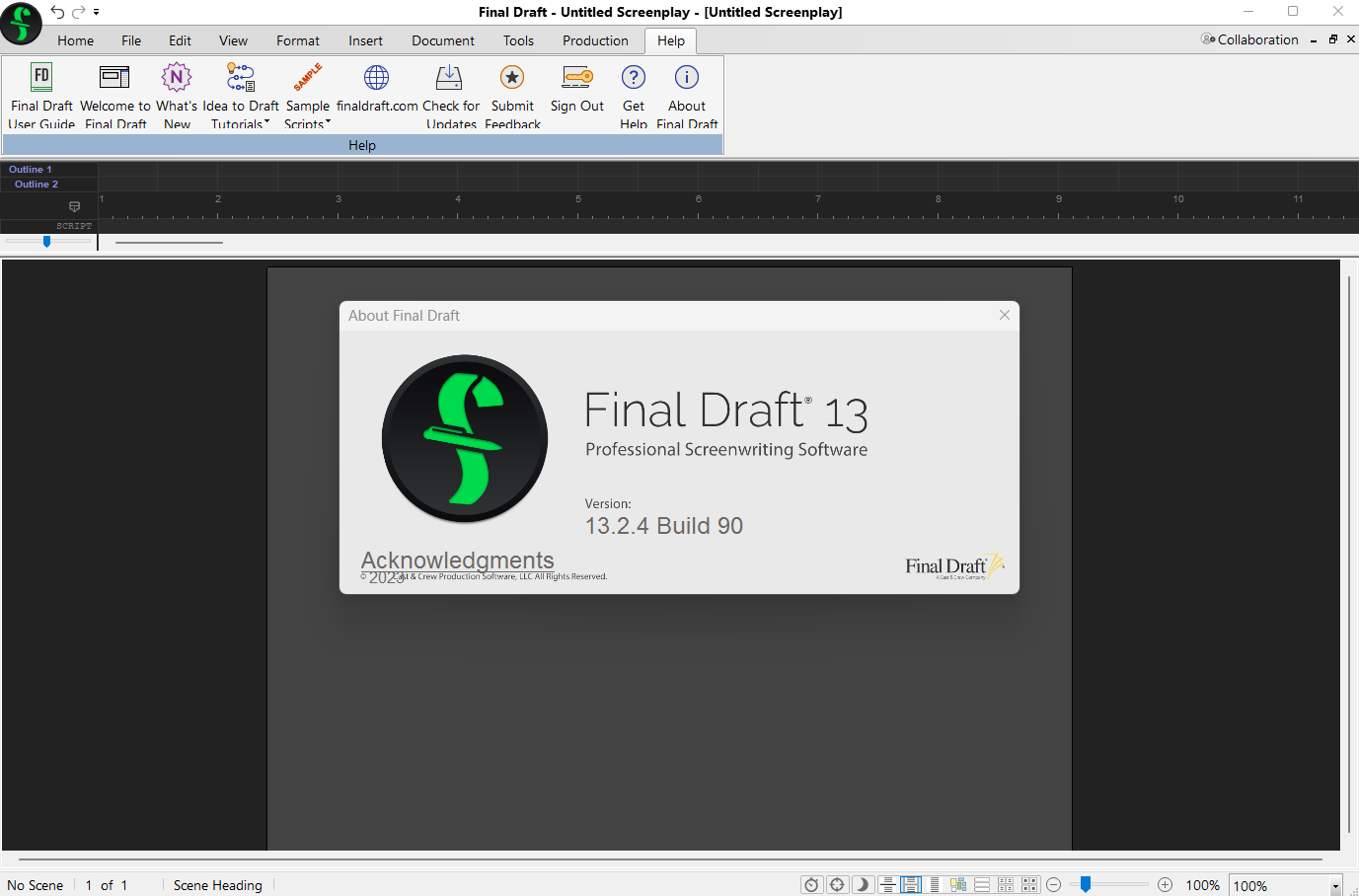Click the page 5 marker on the story map ruler

(x=578, y=199)
